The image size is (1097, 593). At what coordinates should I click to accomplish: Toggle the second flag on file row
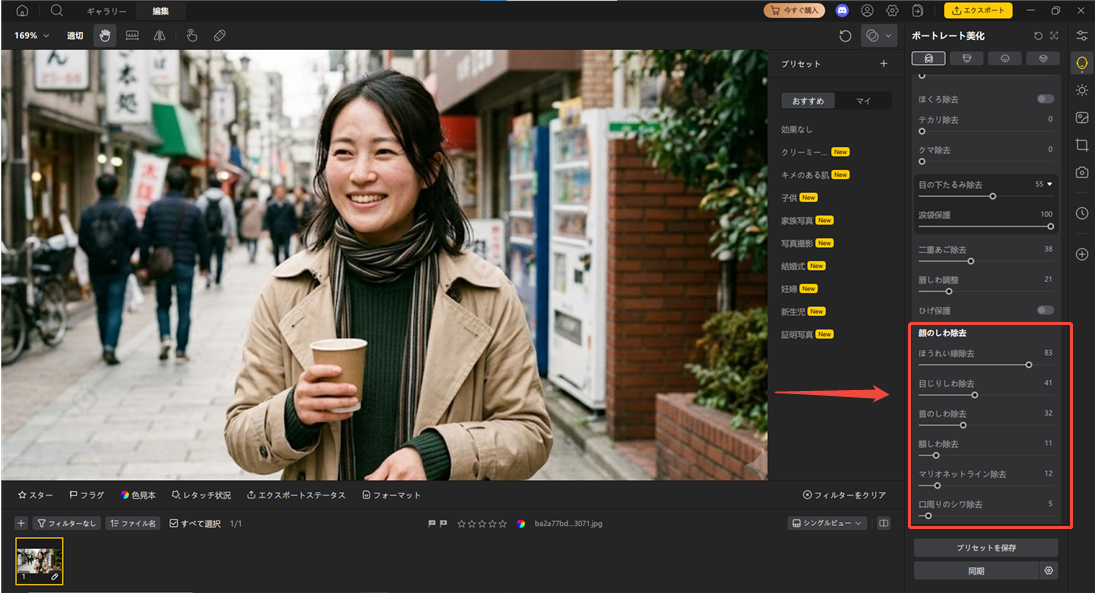[444, 523]
